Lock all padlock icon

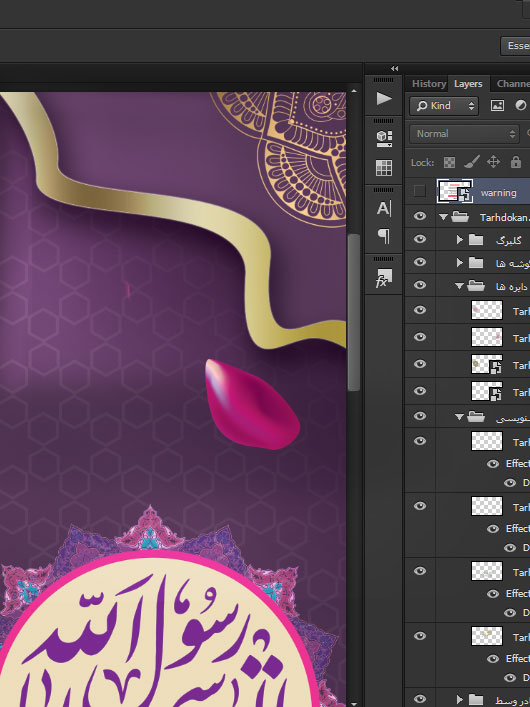(516, 162)
